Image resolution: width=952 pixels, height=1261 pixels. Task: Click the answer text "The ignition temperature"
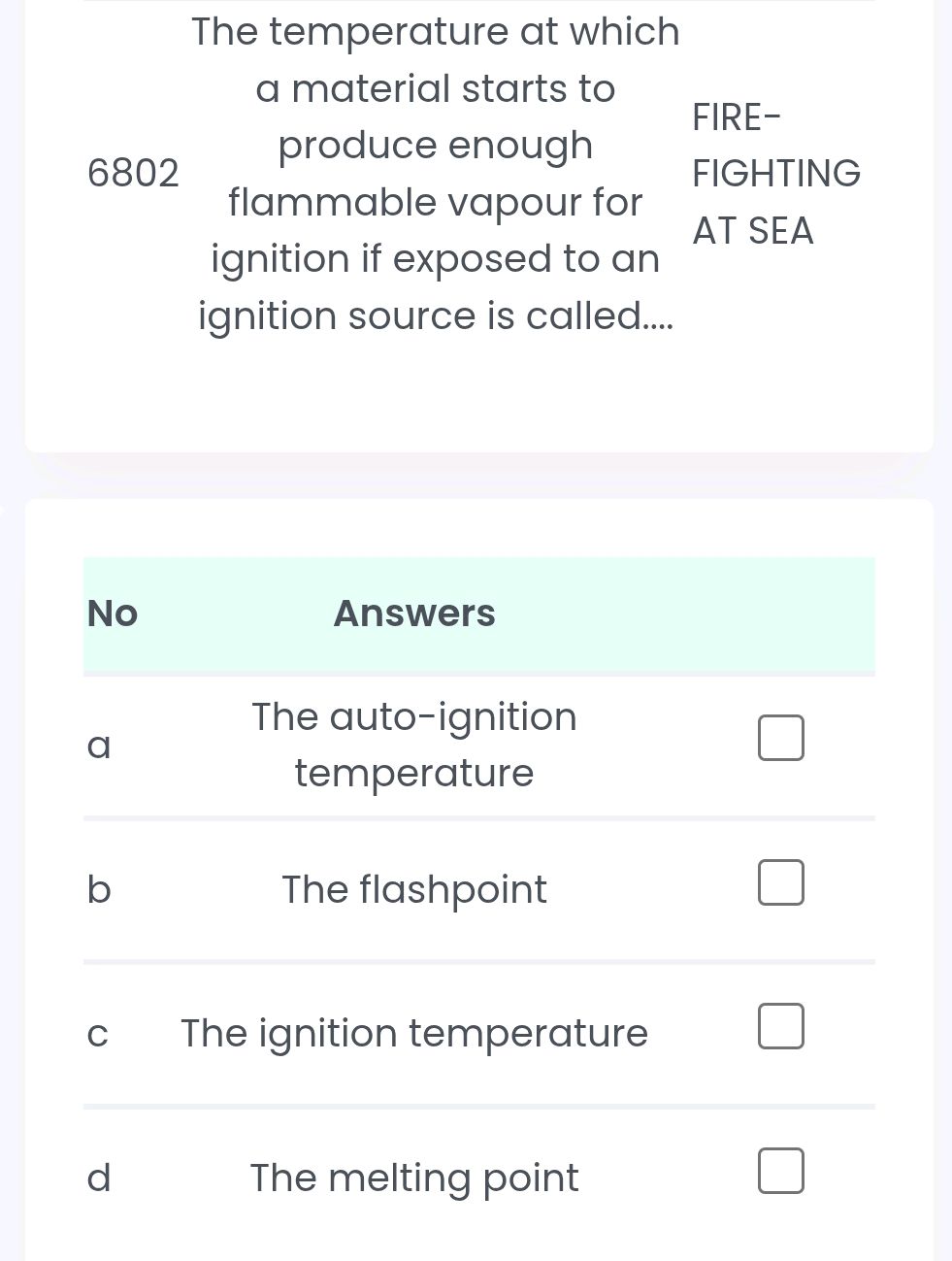pyautogui.click(x=414, y=1033)
